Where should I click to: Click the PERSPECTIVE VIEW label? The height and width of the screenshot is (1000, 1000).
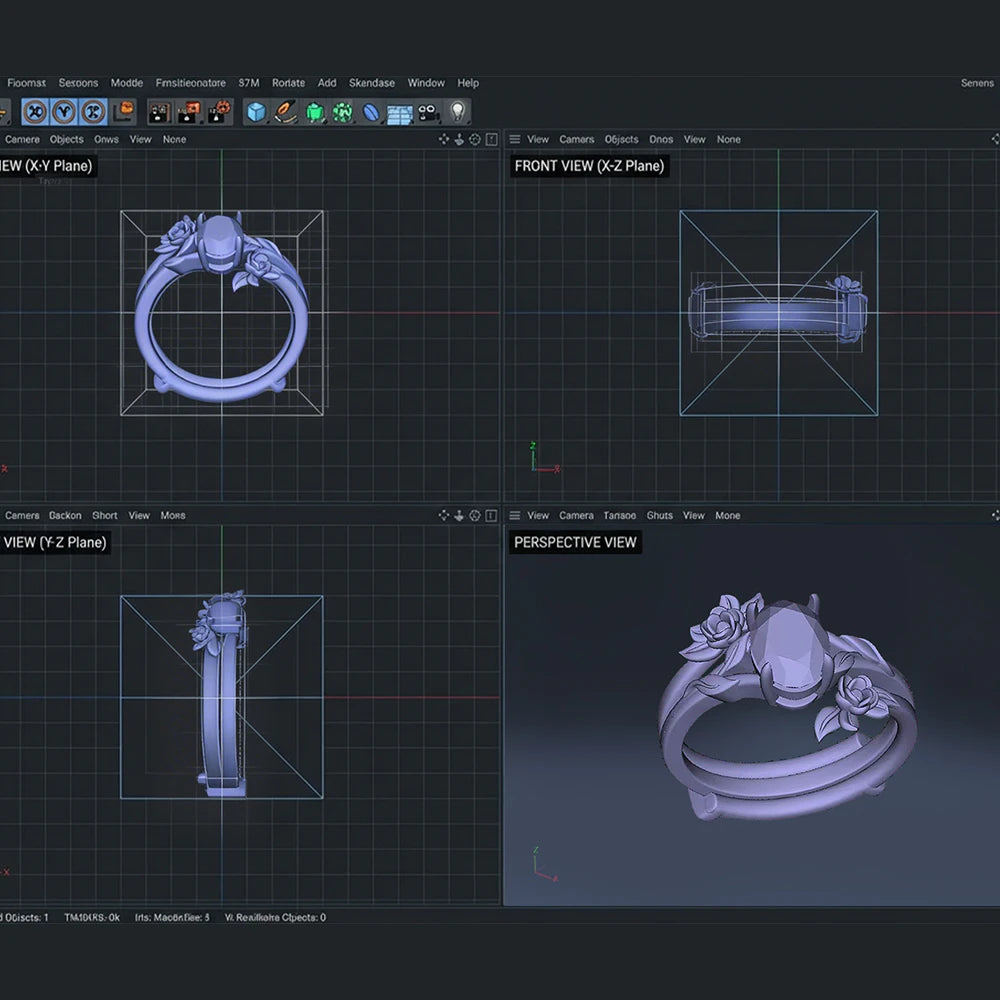pos(575,542)
